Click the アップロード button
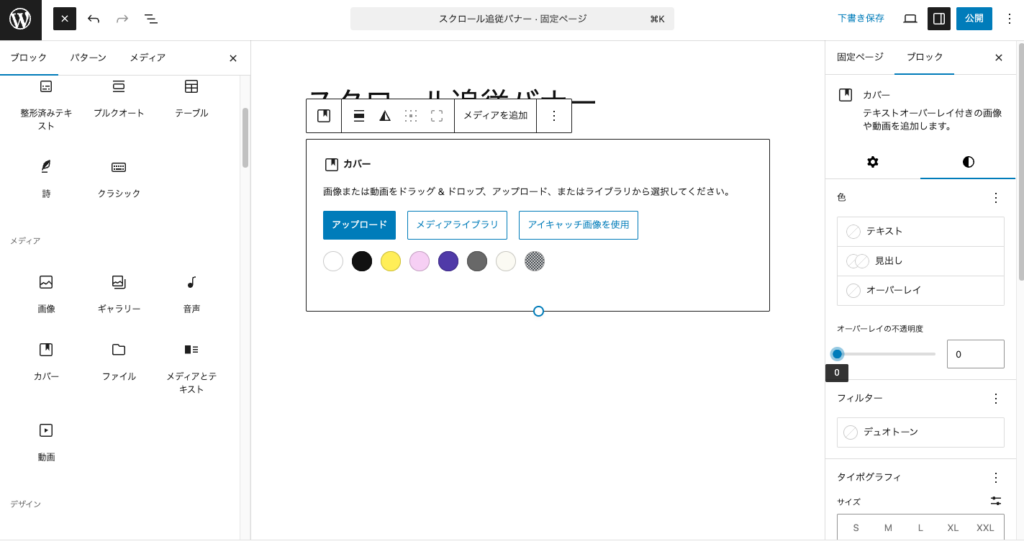The height and width of the screenshot is (544, 1024). 359,225
